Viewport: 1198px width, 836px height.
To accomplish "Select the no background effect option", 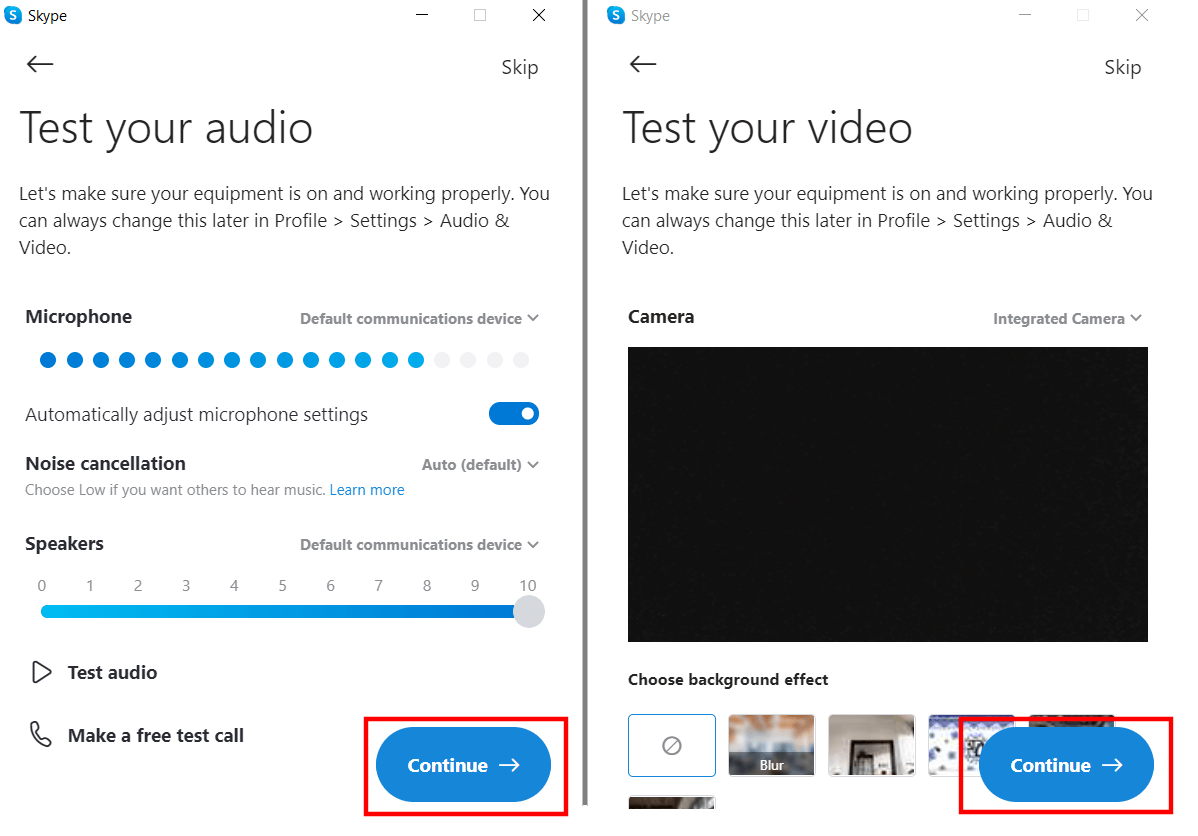I will (672, 745).
